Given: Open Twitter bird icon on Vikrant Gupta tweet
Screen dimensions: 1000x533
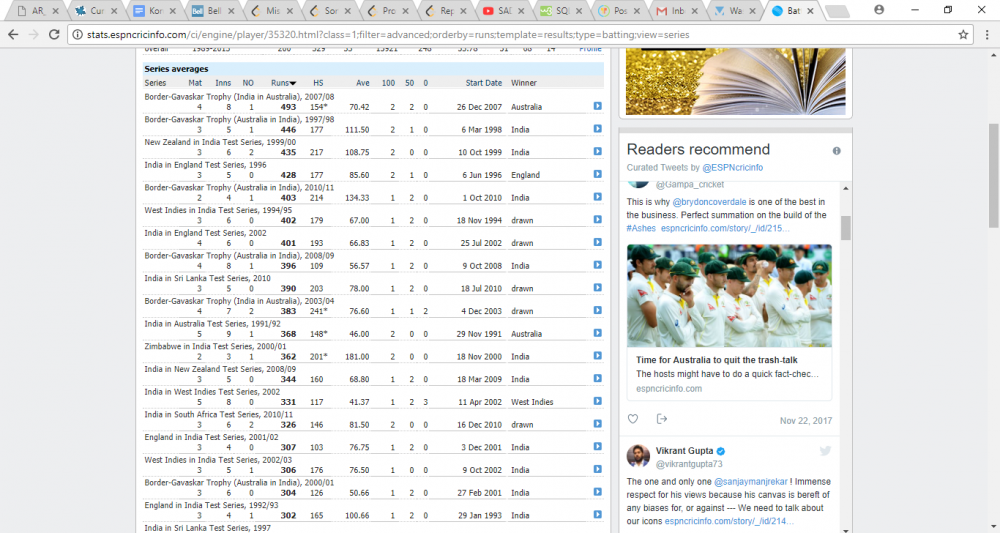Looking at the screenshot, I should coord(825,451).
